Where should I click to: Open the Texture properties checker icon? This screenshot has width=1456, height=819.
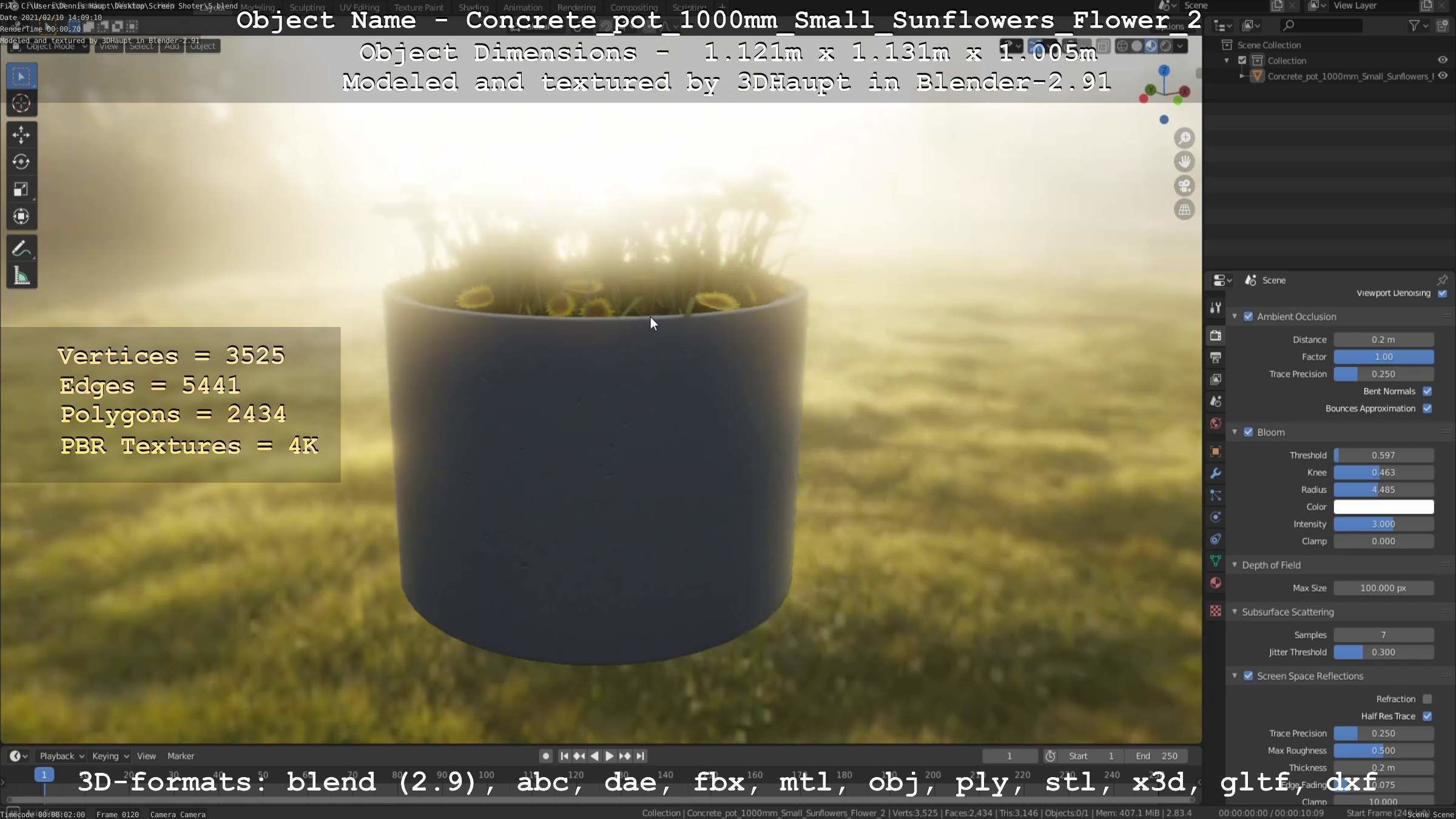[1216, 611]
